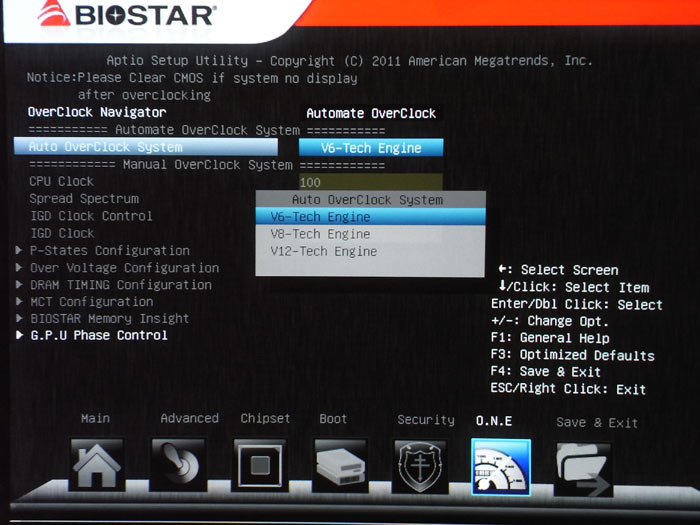700x525 pixels.
Task: Select the Auto OverClock System row
Action: pyautogui.click(x=146, y=147)
